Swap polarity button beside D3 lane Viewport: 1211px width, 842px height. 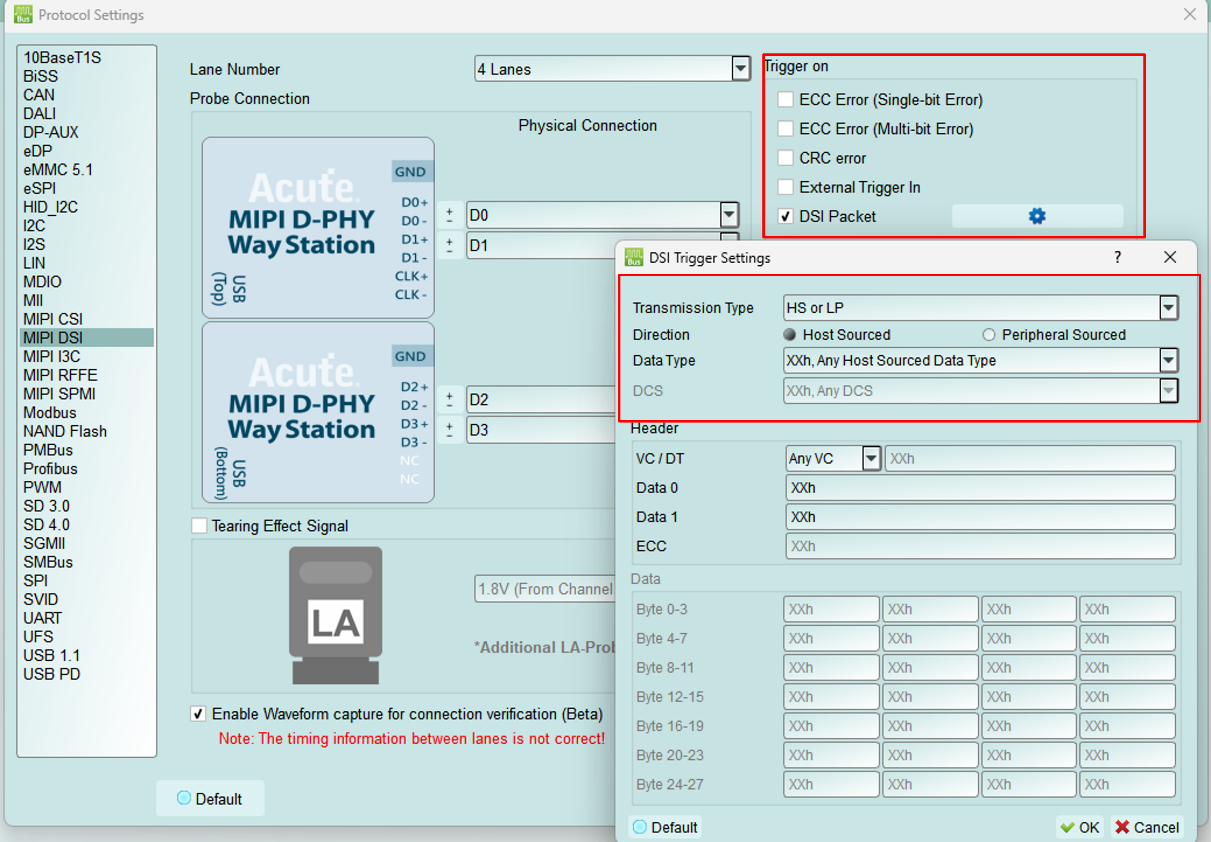450,430
